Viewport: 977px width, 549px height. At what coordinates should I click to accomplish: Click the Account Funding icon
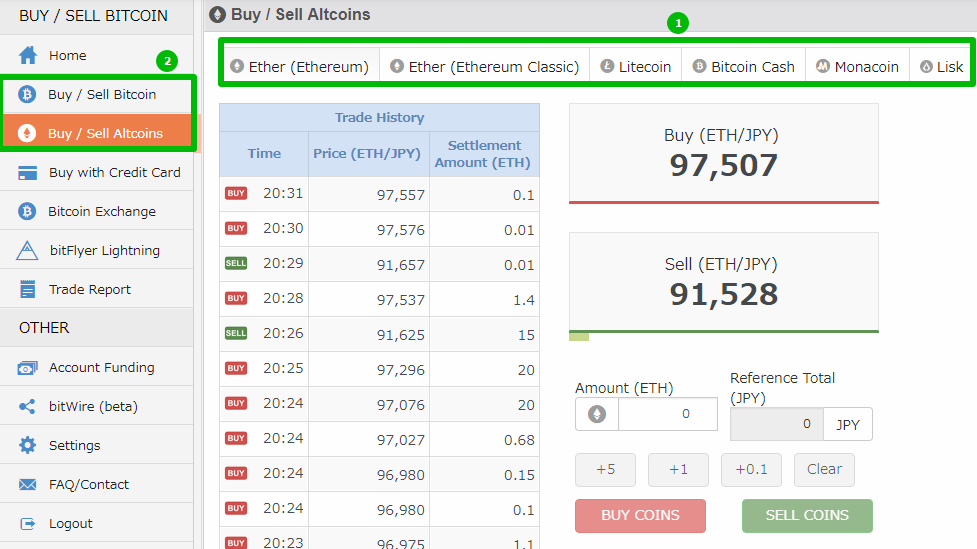pos(28,368)
